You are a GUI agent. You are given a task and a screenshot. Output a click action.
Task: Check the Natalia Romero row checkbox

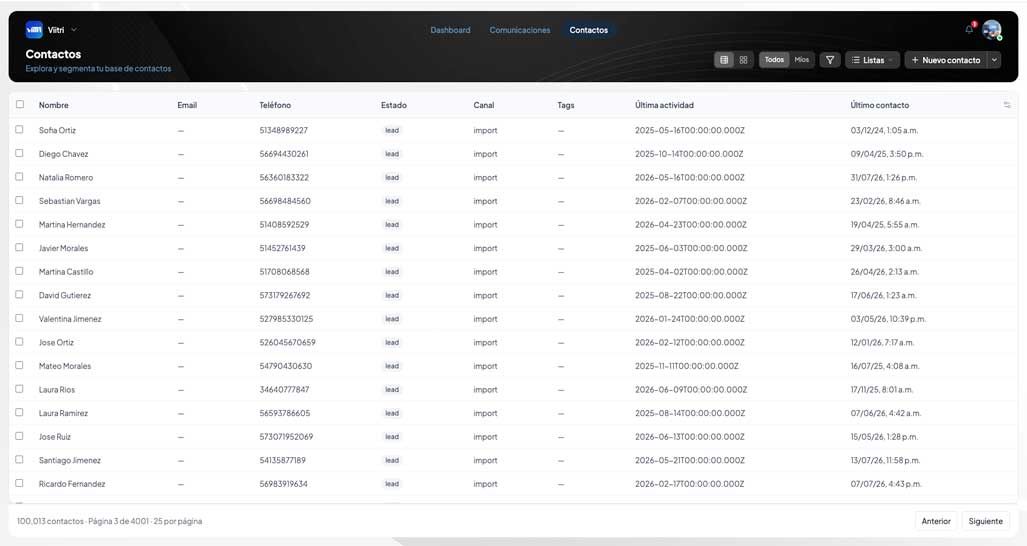20,177
